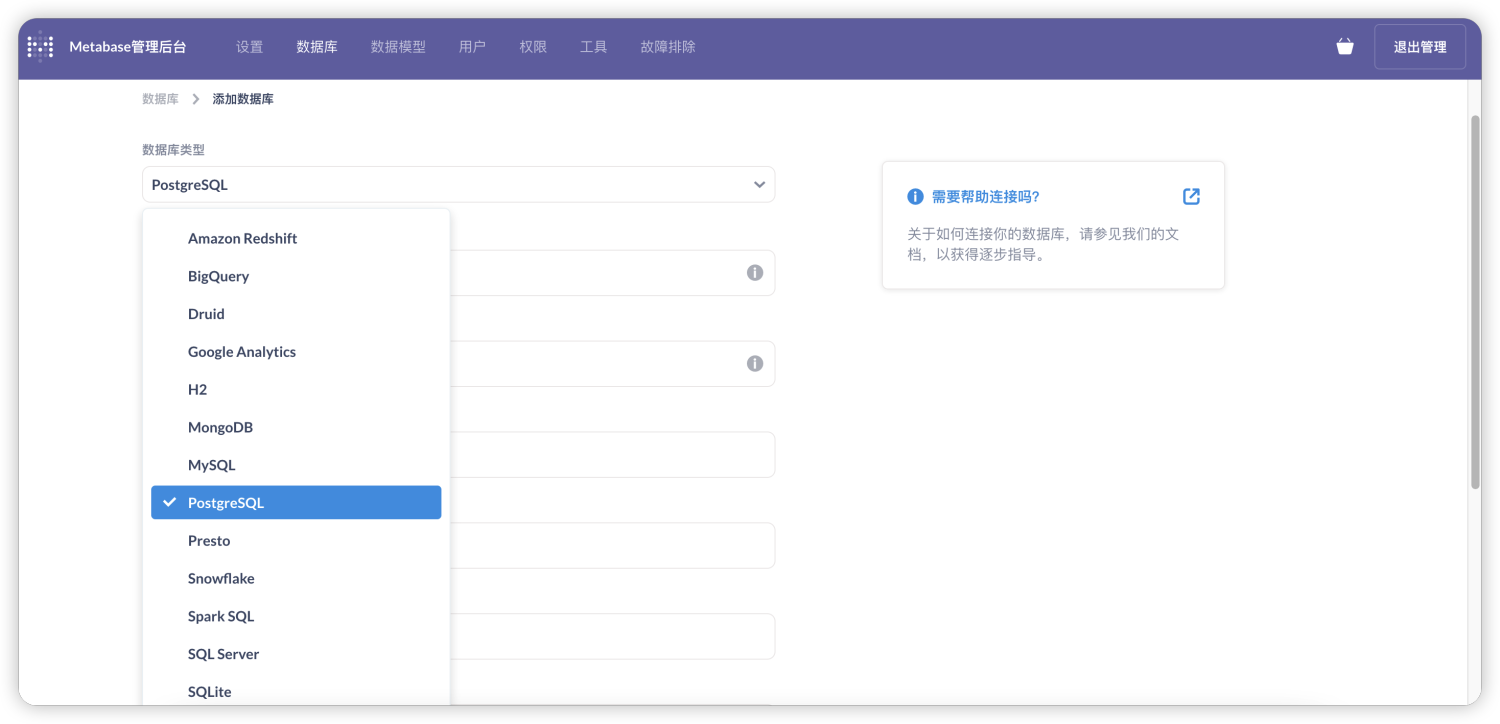Click the 退出管理 button
The width and height of the screenshot is (1500, 724).
click(1420, 47)
